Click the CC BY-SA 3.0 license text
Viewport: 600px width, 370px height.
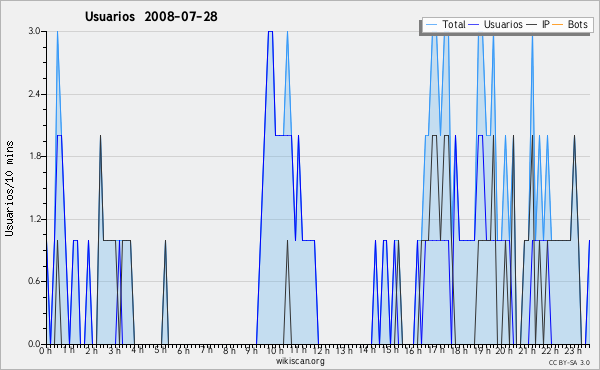pos(569,362)
